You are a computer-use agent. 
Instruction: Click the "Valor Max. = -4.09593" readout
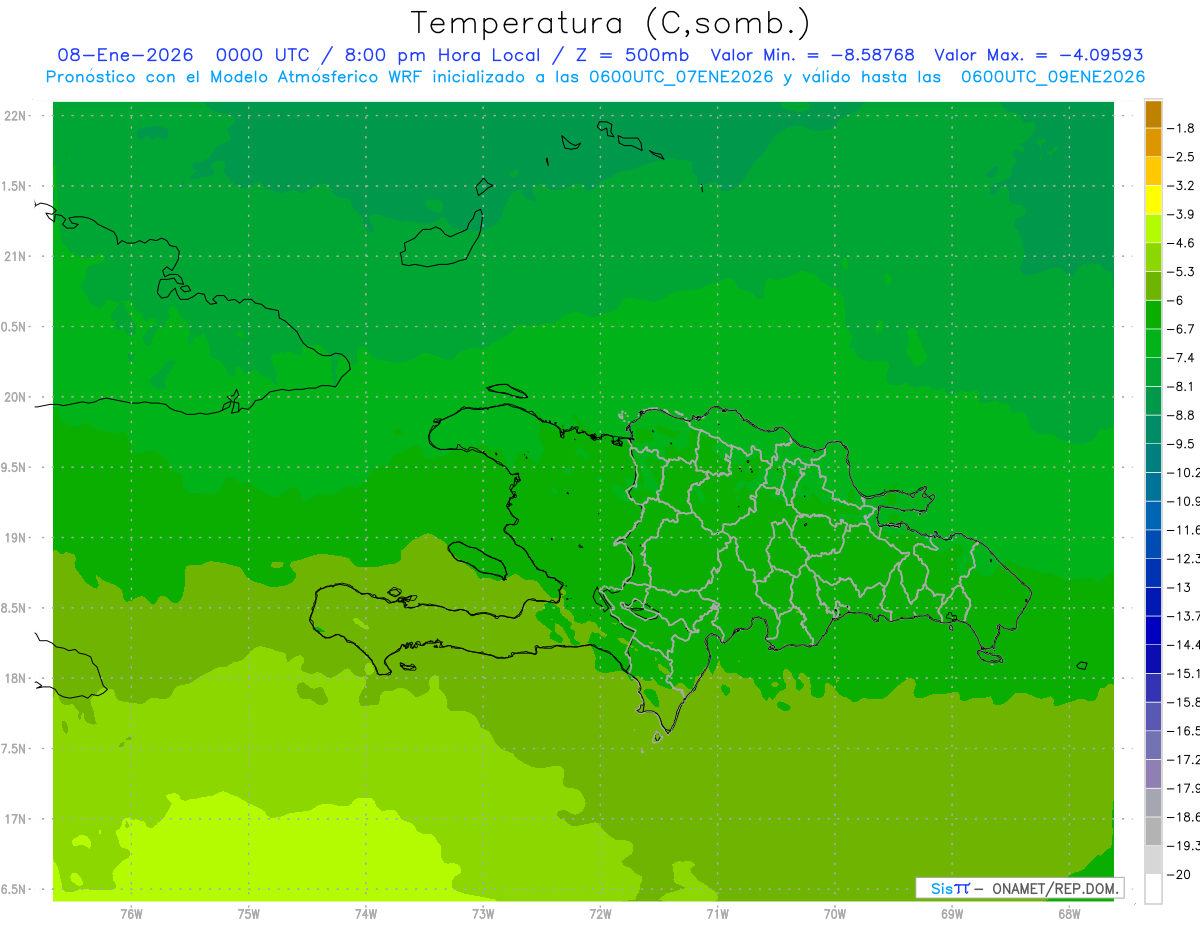(1039, 56)
